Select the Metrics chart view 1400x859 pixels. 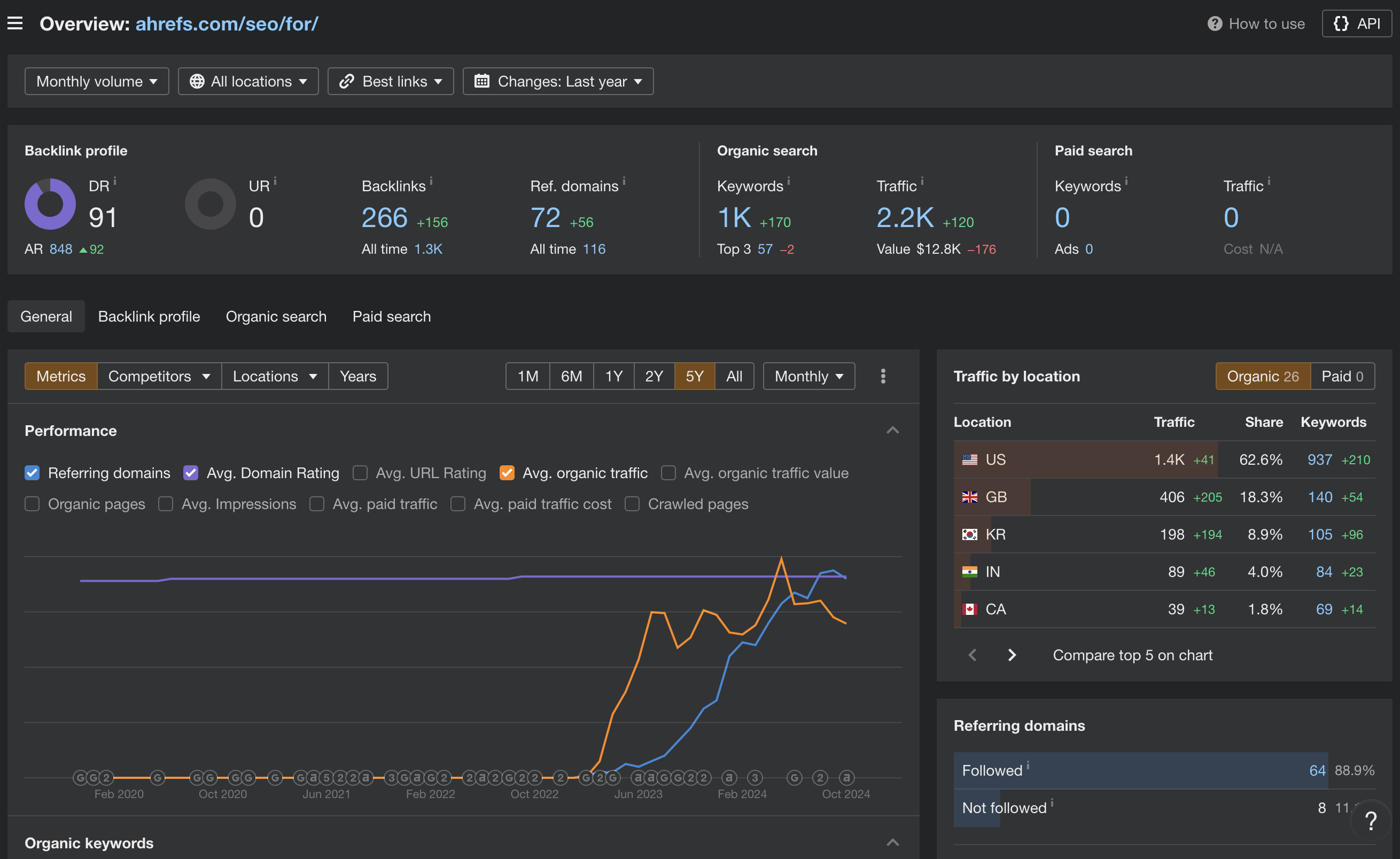click(x=61, y=376)
